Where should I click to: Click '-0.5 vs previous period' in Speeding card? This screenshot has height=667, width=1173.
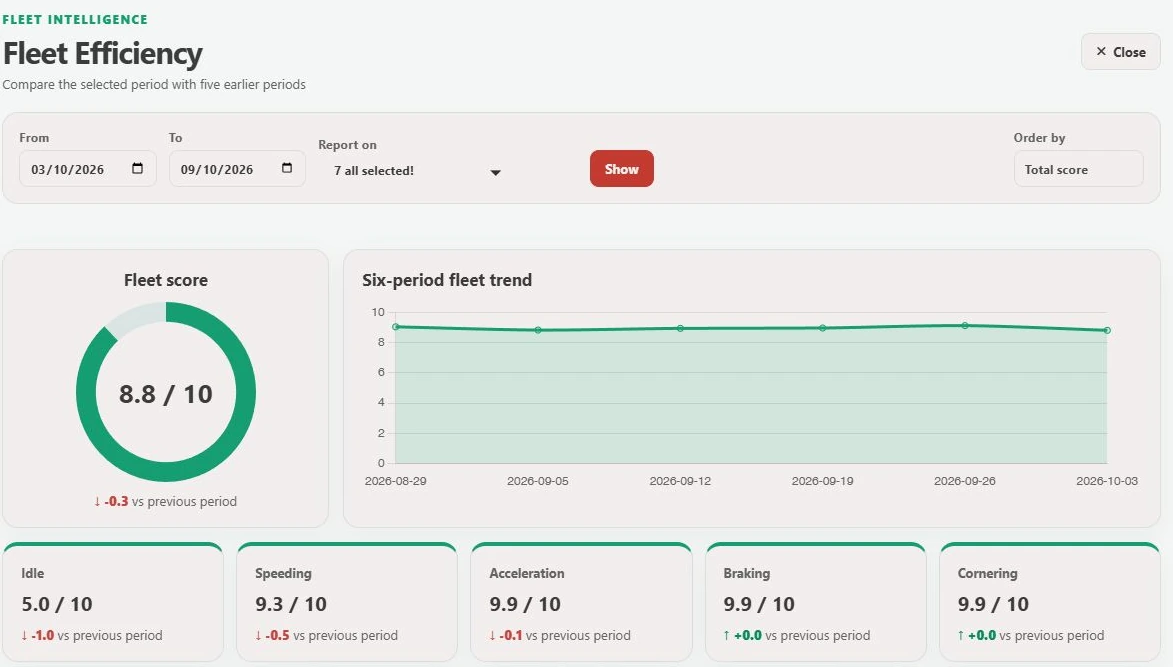[326, 636]
